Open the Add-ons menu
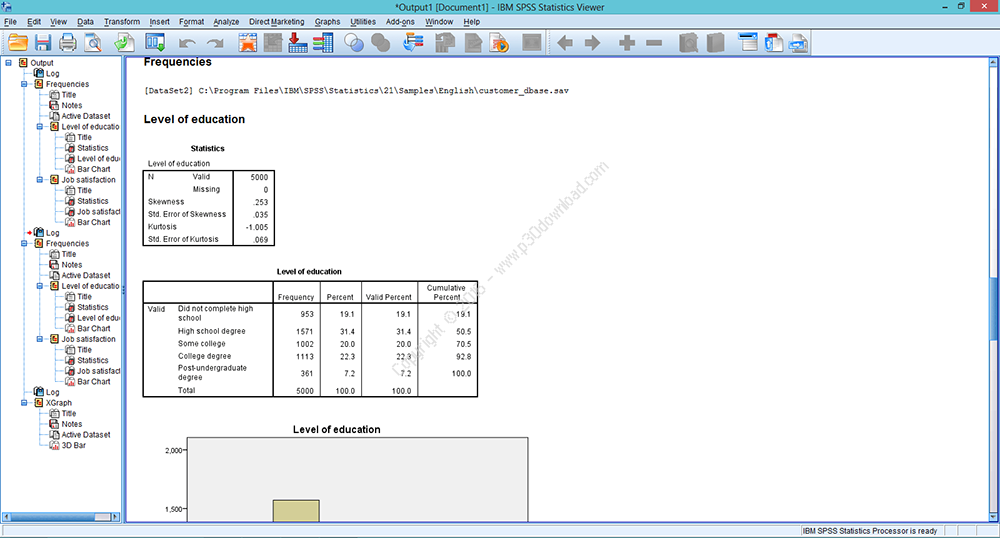The image size is (1000, 538). pos(400,22)
